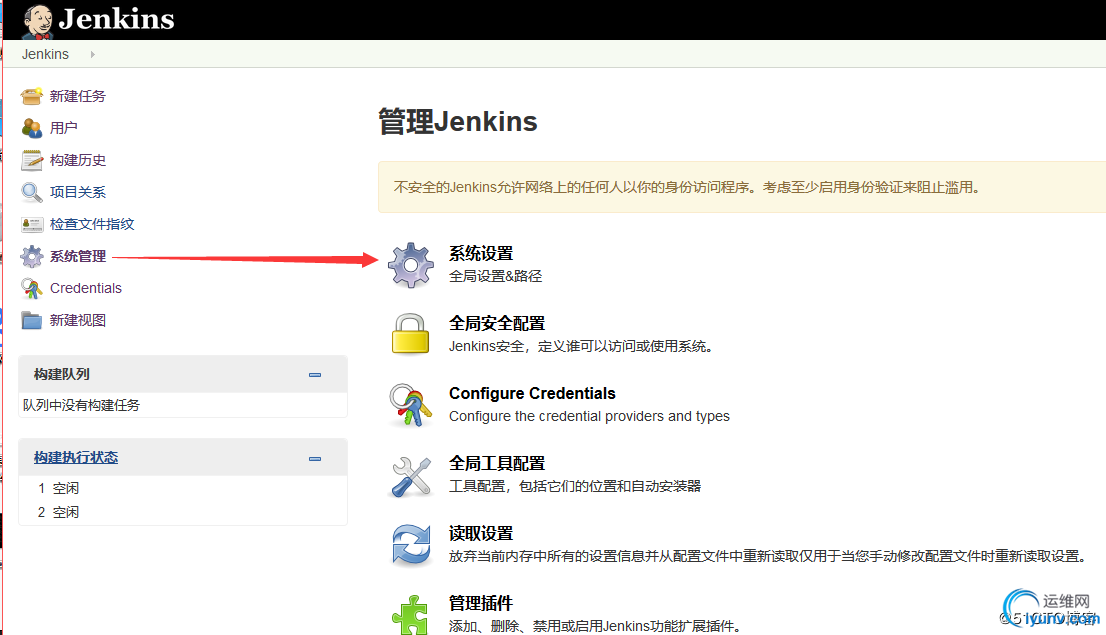This screenshot has width=1106, height=635.
Task: Click the 用户 people icon
Action: [32, 128]
